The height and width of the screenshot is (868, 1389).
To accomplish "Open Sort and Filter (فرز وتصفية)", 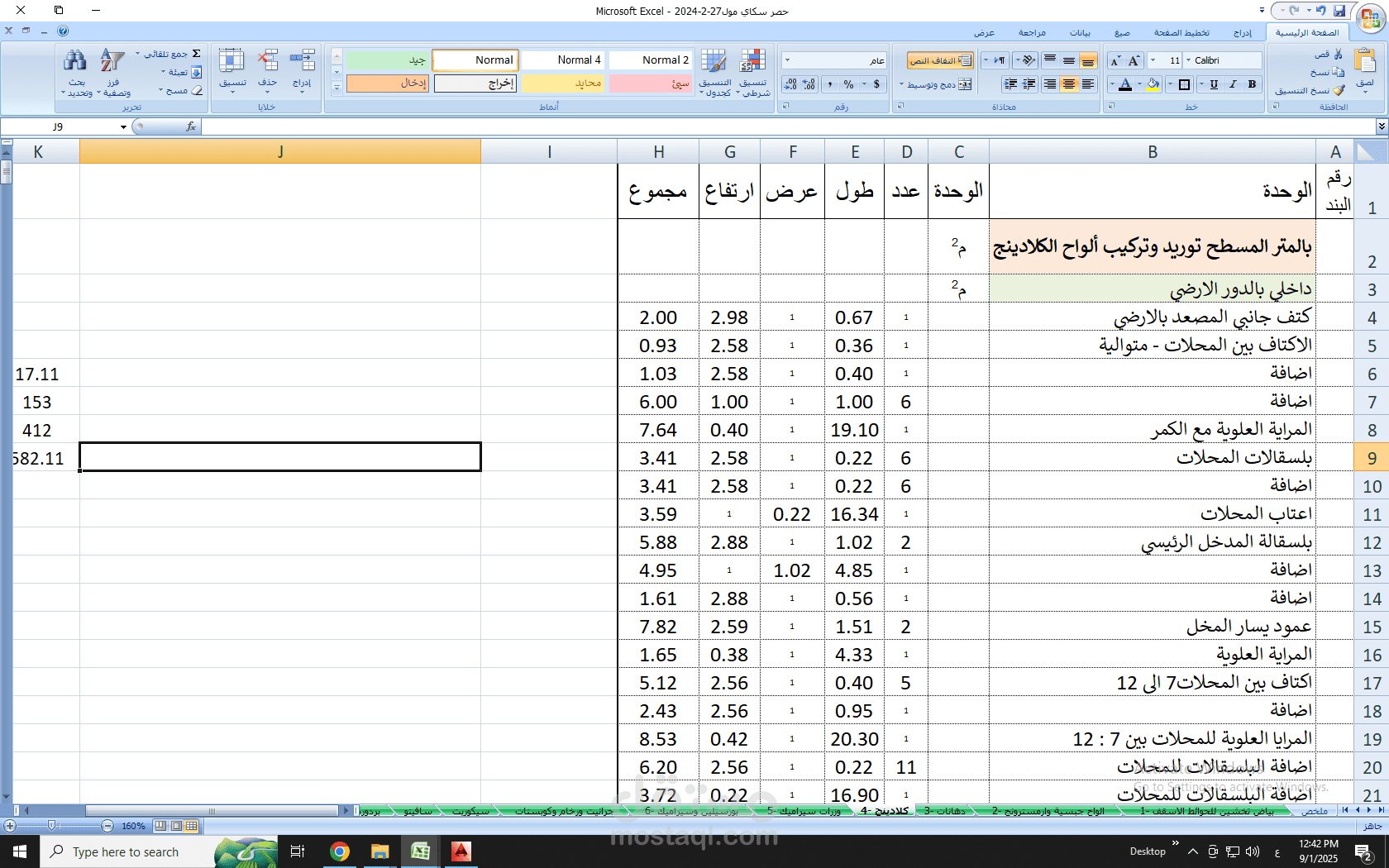I will (113, 73).
